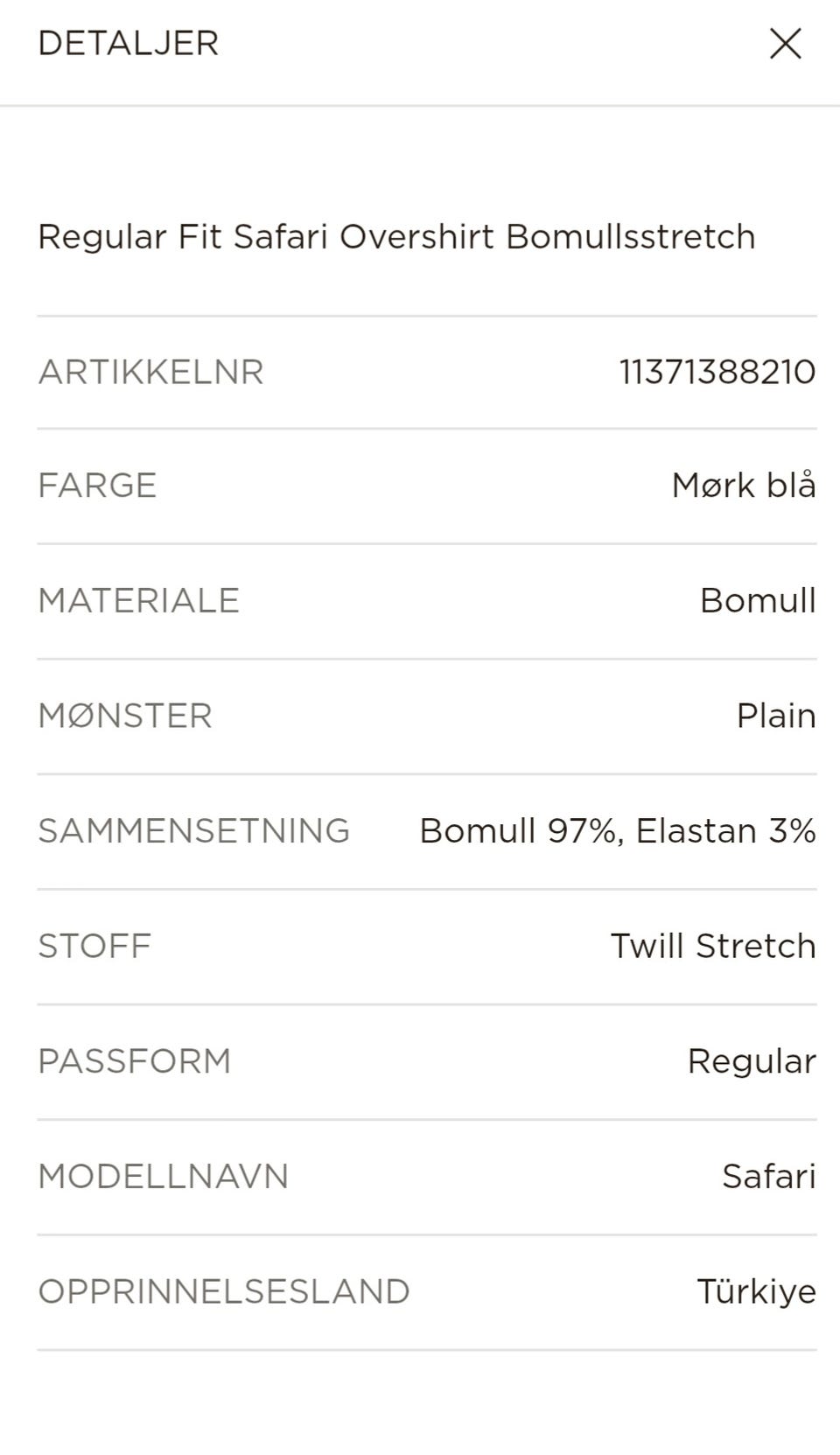Click the Regular fit value
Viewport: 840px width, 1455px height.
tap(752, 1060)
